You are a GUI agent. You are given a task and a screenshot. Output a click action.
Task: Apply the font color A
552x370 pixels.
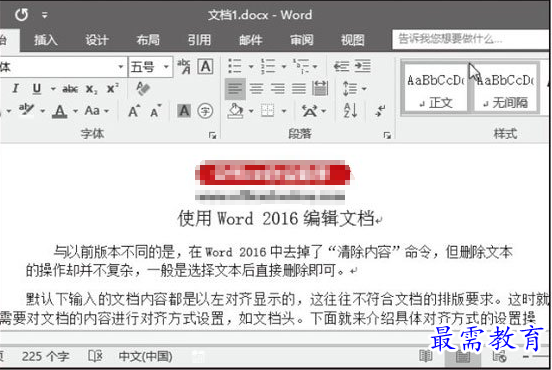tap(60, 111)
